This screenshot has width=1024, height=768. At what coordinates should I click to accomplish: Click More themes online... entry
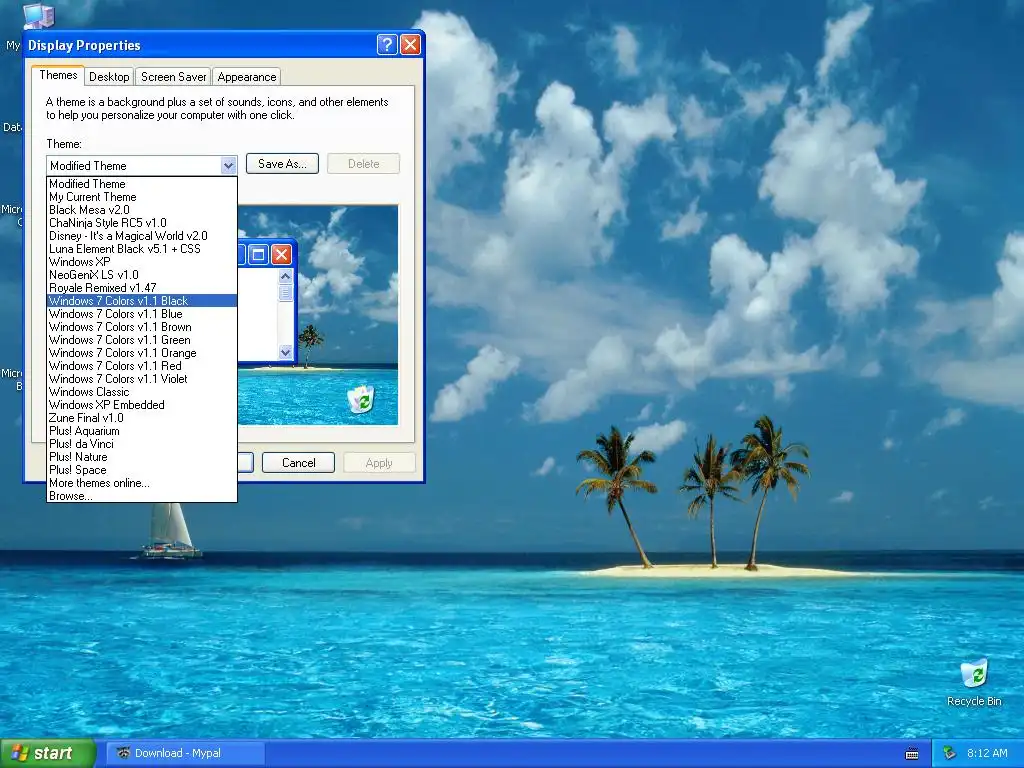pyautogui.click(x=142, y=483)
